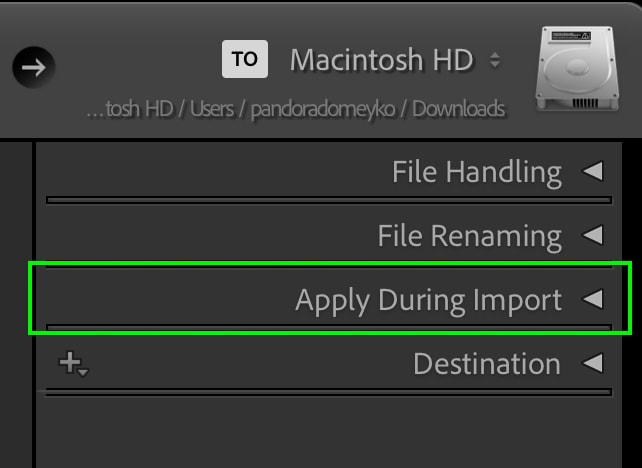
Task: Click the Users segment in destination path
Action: pyautogui.click(x=212, y=109)
